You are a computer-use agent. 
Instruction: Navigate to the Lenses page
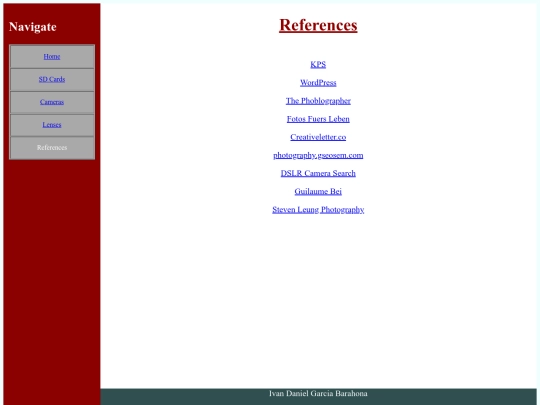pos(52,125)
